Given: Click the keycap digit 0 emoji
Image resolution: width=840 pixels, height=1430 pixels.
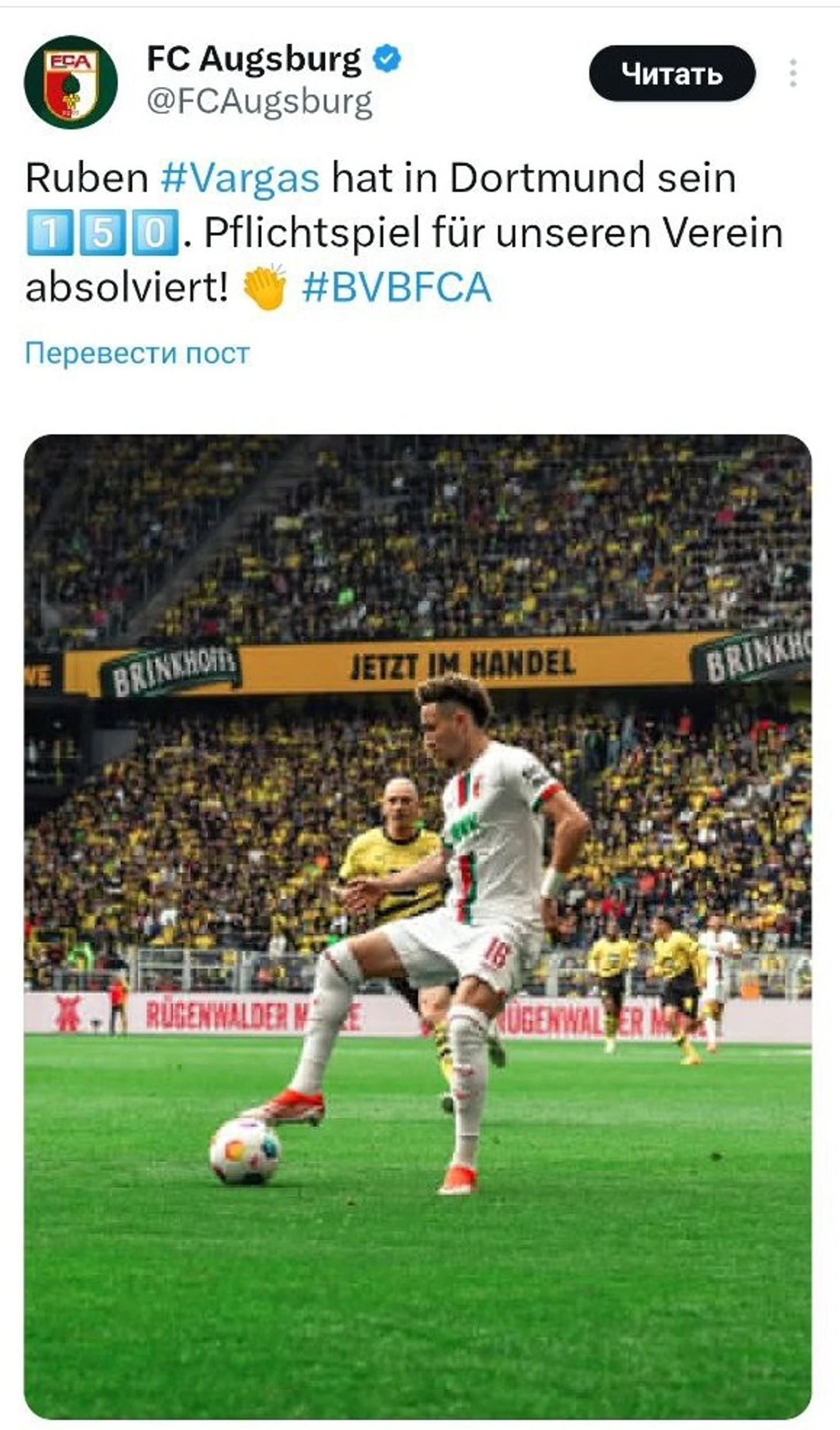Looking at the screenshot, I should point(155,233).
